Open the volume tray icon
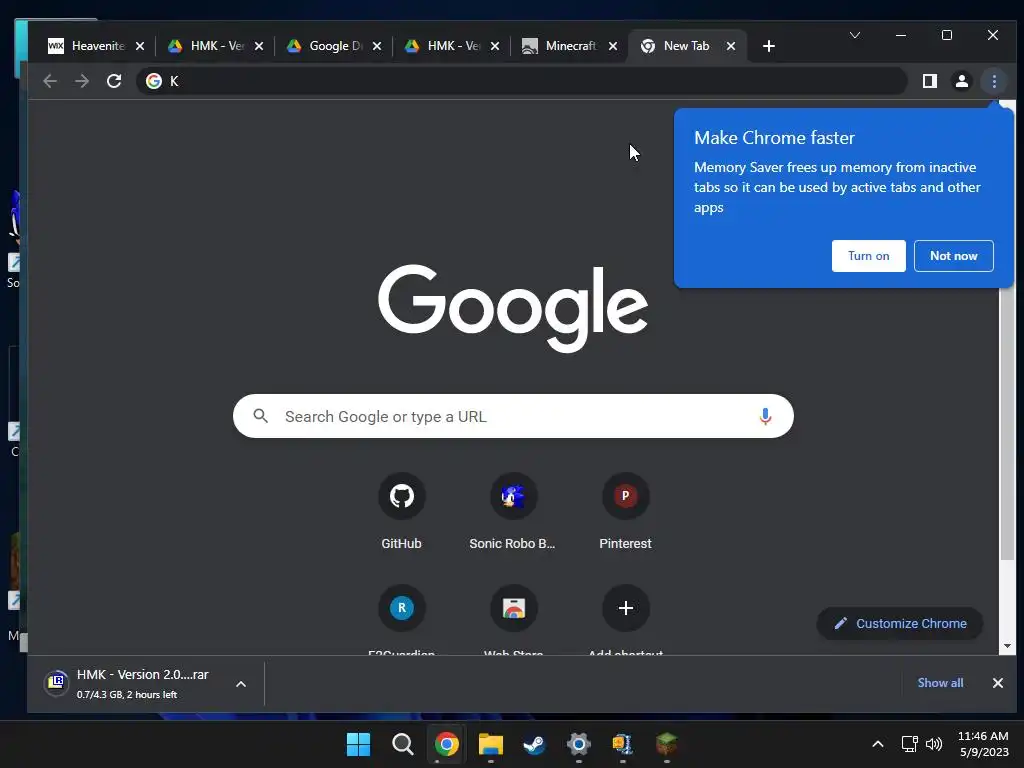This screenshot has width=1024, height=768. tap(934, 744)
